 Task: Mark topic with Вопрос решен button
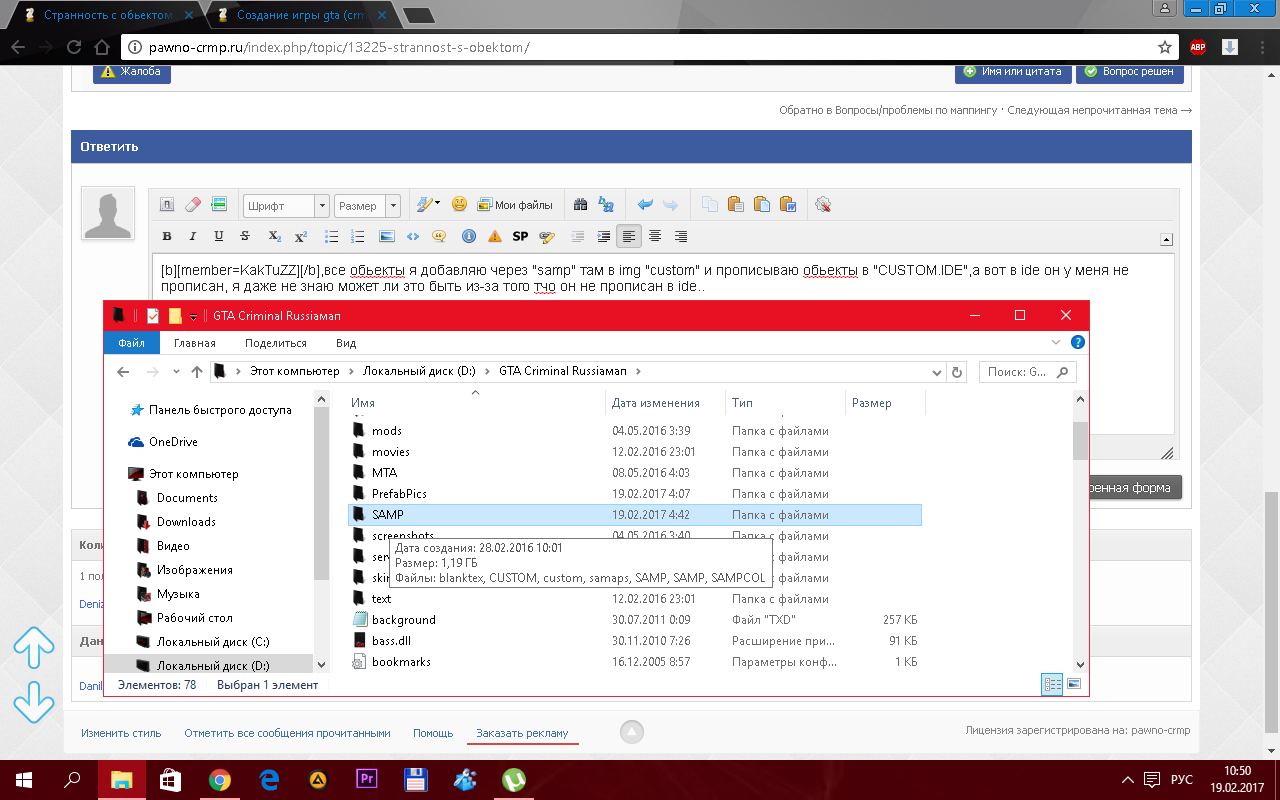pyautogui.click(x=1130, y=72)
